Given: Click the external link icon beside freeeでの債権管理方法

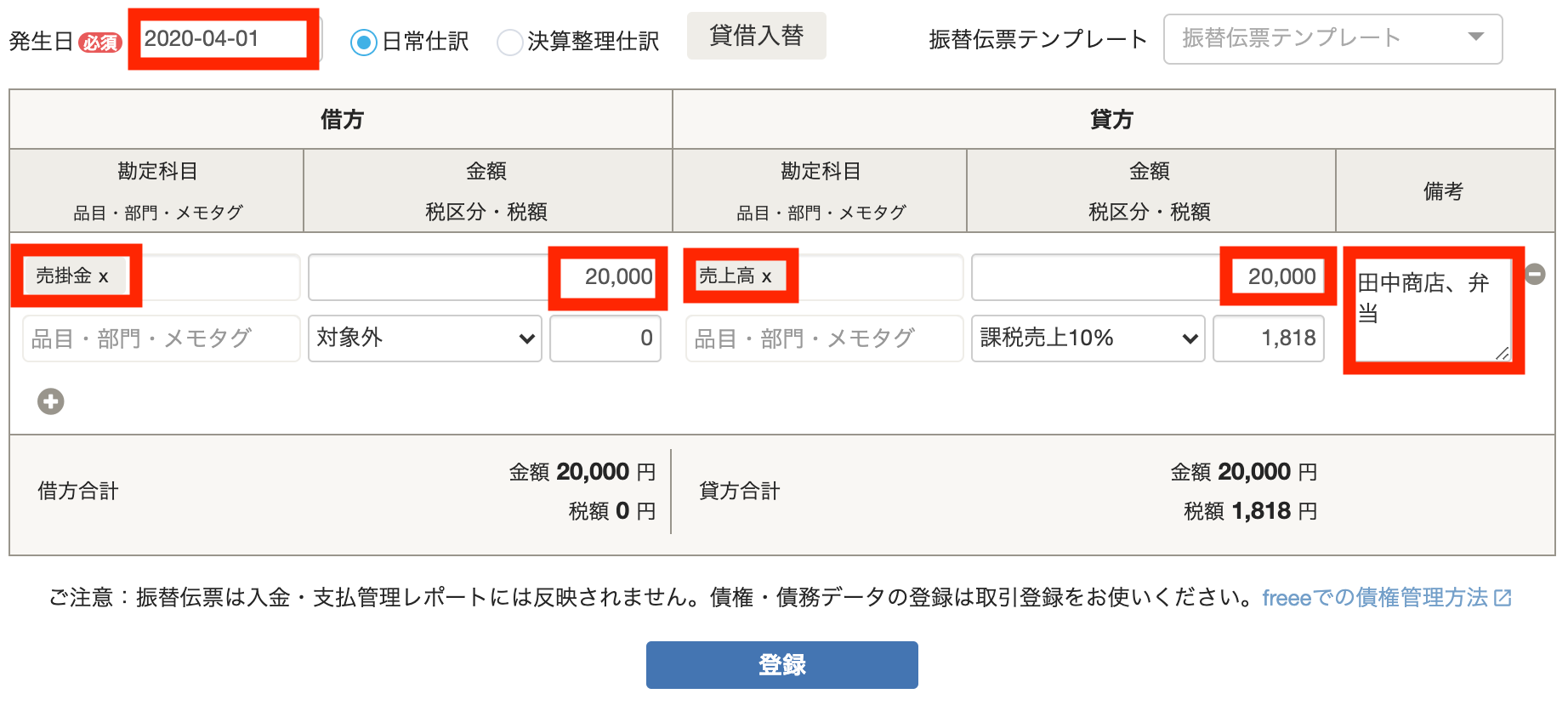Looking at the screenshot, I should (x=1503, y=598).
